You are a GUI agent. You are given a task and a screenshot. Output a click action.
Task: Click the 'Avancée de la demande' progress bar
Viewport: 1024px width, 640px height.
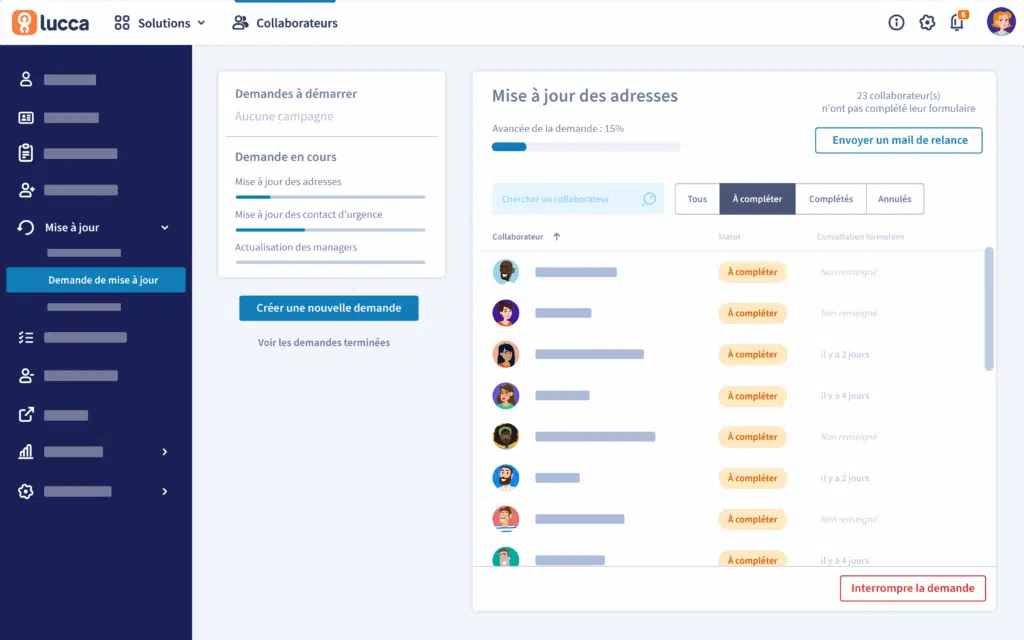click(586, 147)
